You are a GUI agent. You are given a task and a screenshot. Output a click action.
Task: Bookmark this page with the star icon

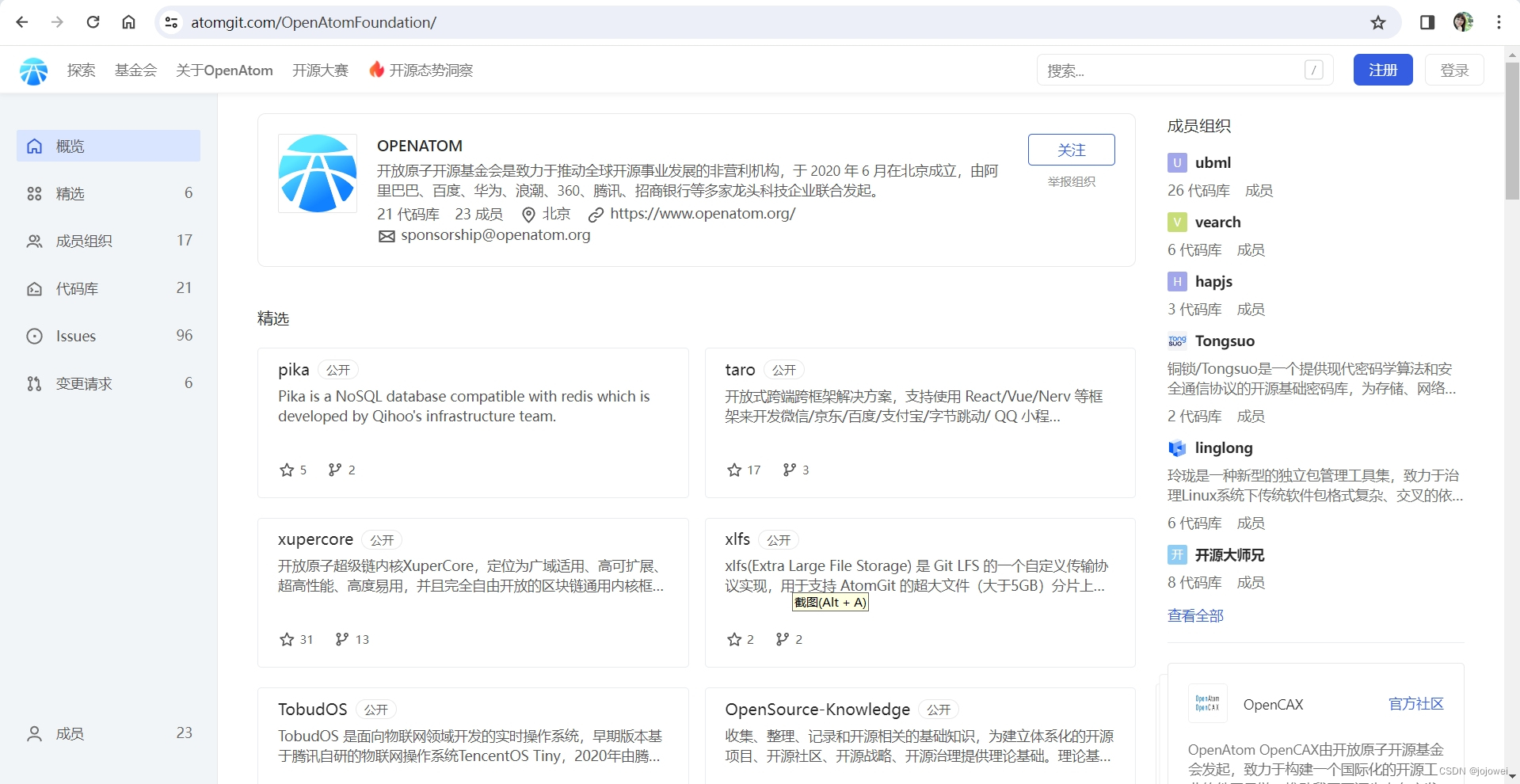(x=1378, y=22)
